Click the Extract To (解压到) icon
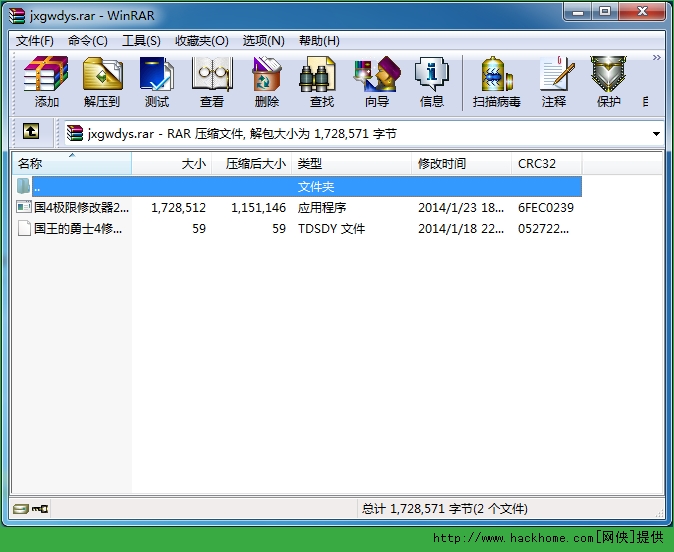 tap(102, 82)
